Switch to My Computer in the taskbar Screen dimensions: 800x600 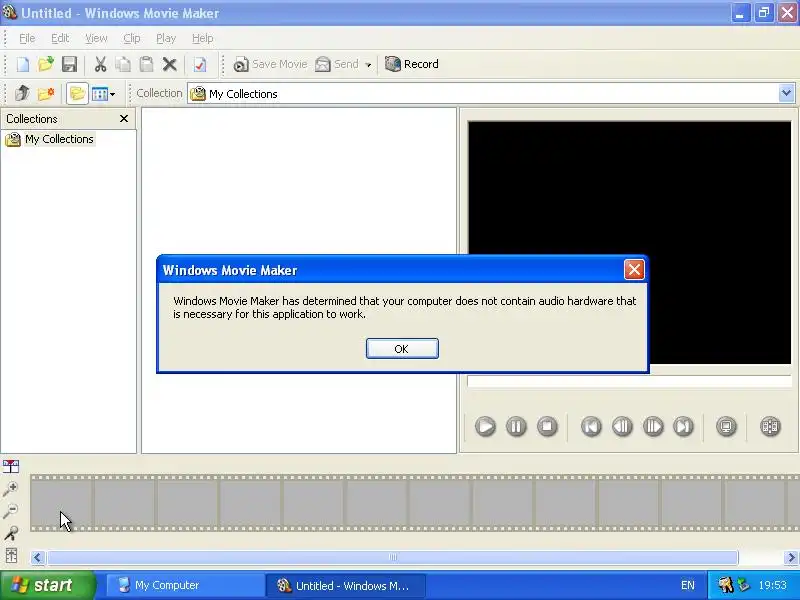[185, 585]
